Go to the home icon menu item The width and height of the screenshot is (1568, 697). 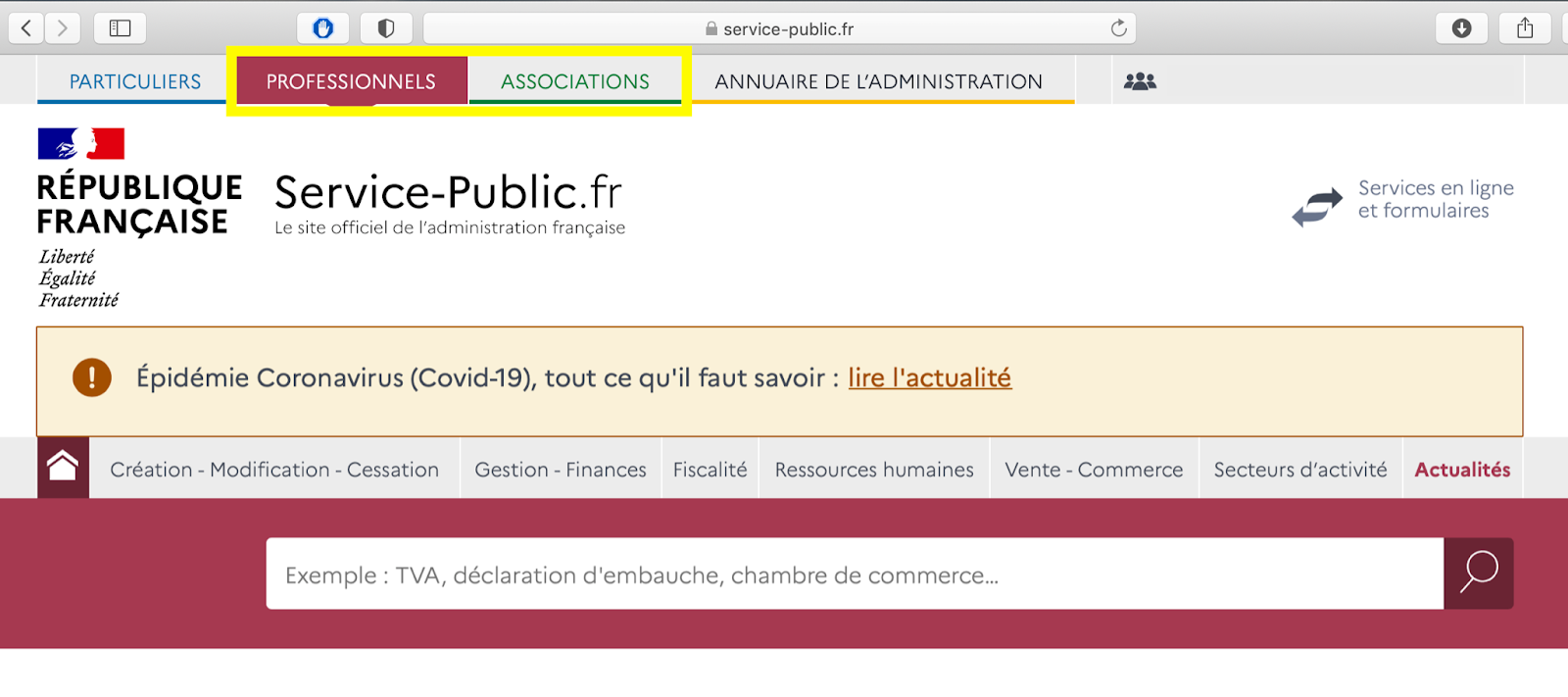point(63,468)
